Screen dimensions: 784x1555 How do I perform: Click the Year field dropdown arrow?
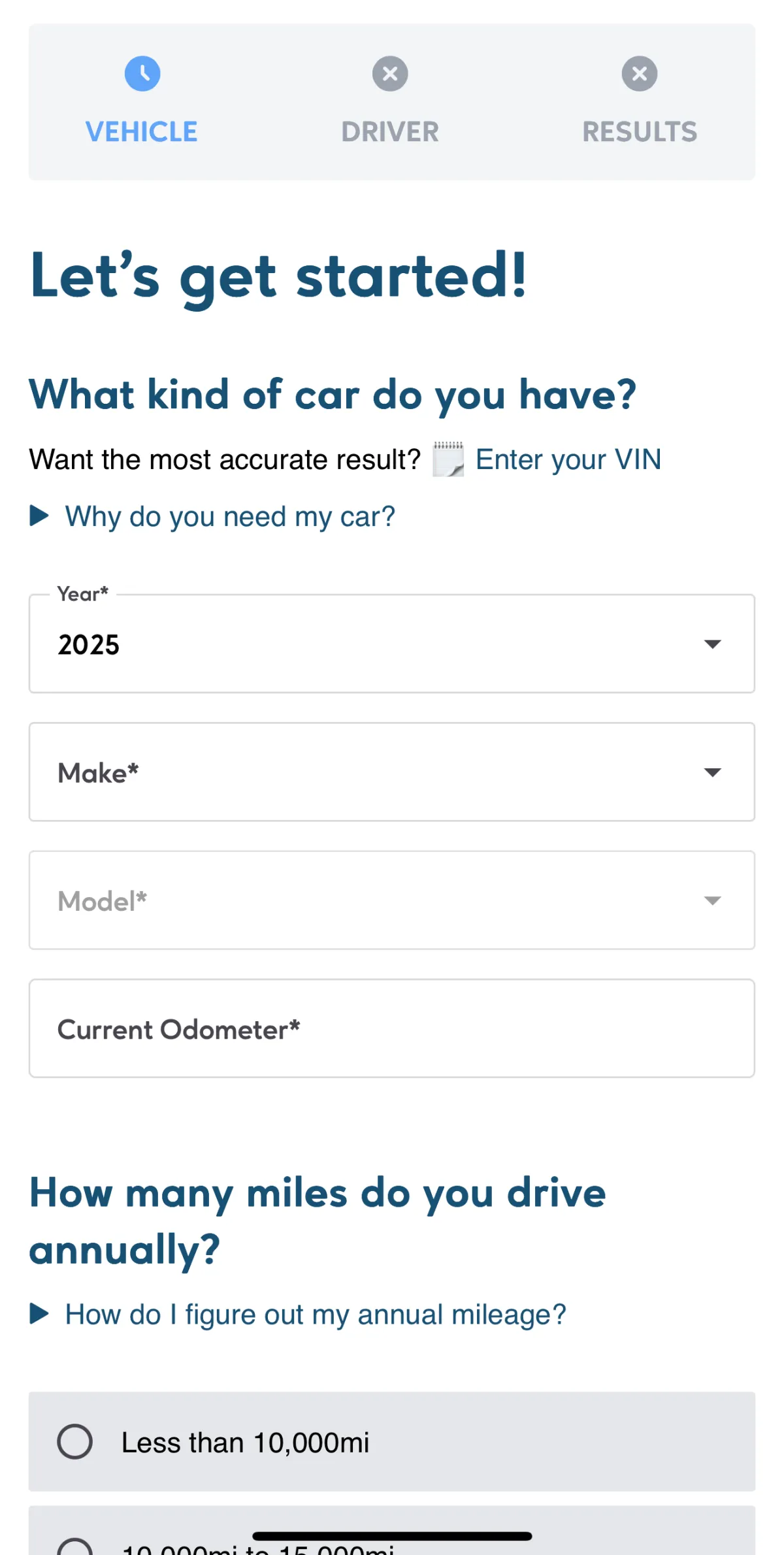coord(712,644)
